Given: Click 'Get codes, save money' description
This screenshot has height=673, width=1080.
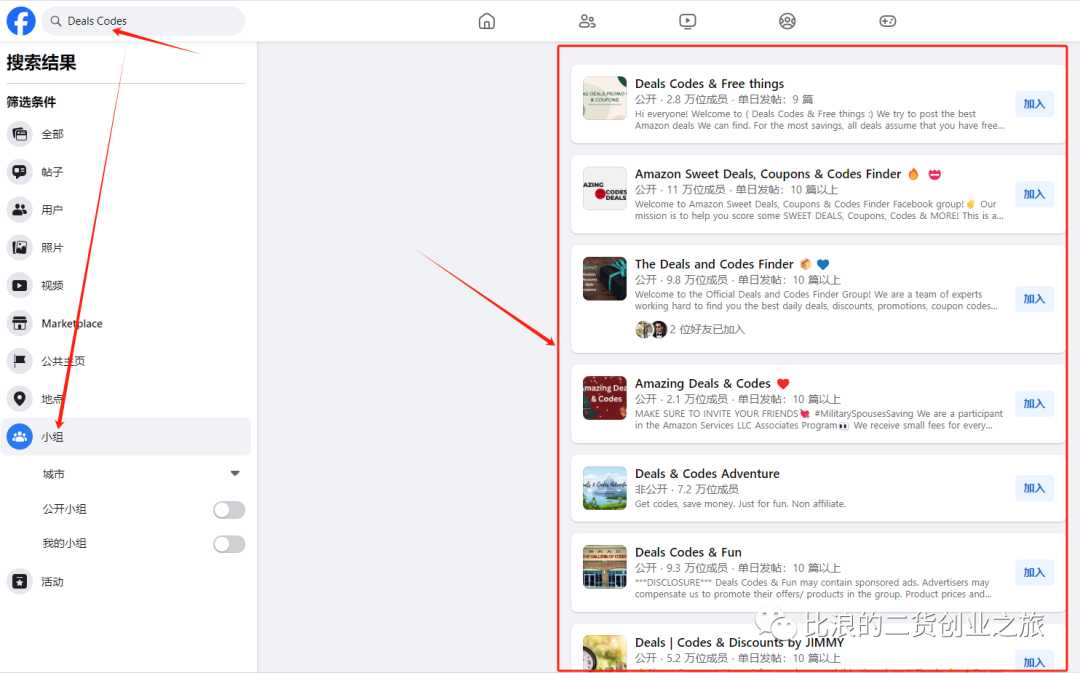Looking at the screenshot, I should point(740,504).
